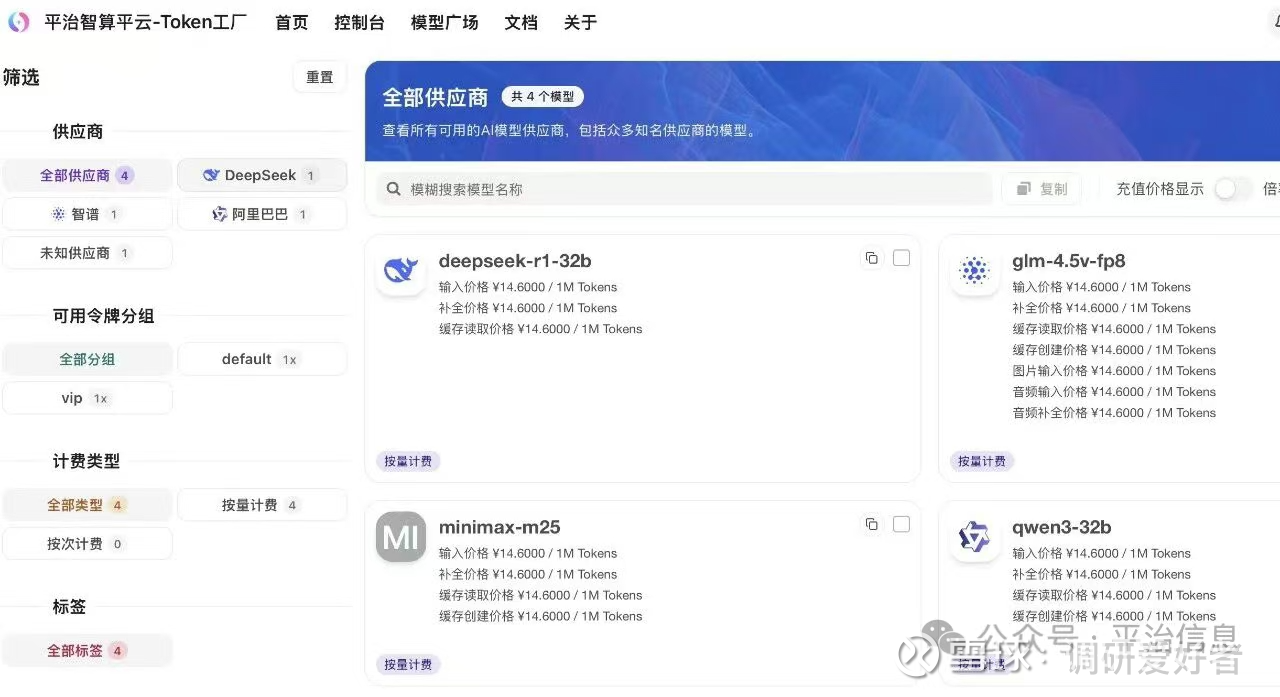This screenshot has width=1280, height=697.
Task: Check the deepseek-r1-32b selection checkbox
Action: (x=901, y=258)
